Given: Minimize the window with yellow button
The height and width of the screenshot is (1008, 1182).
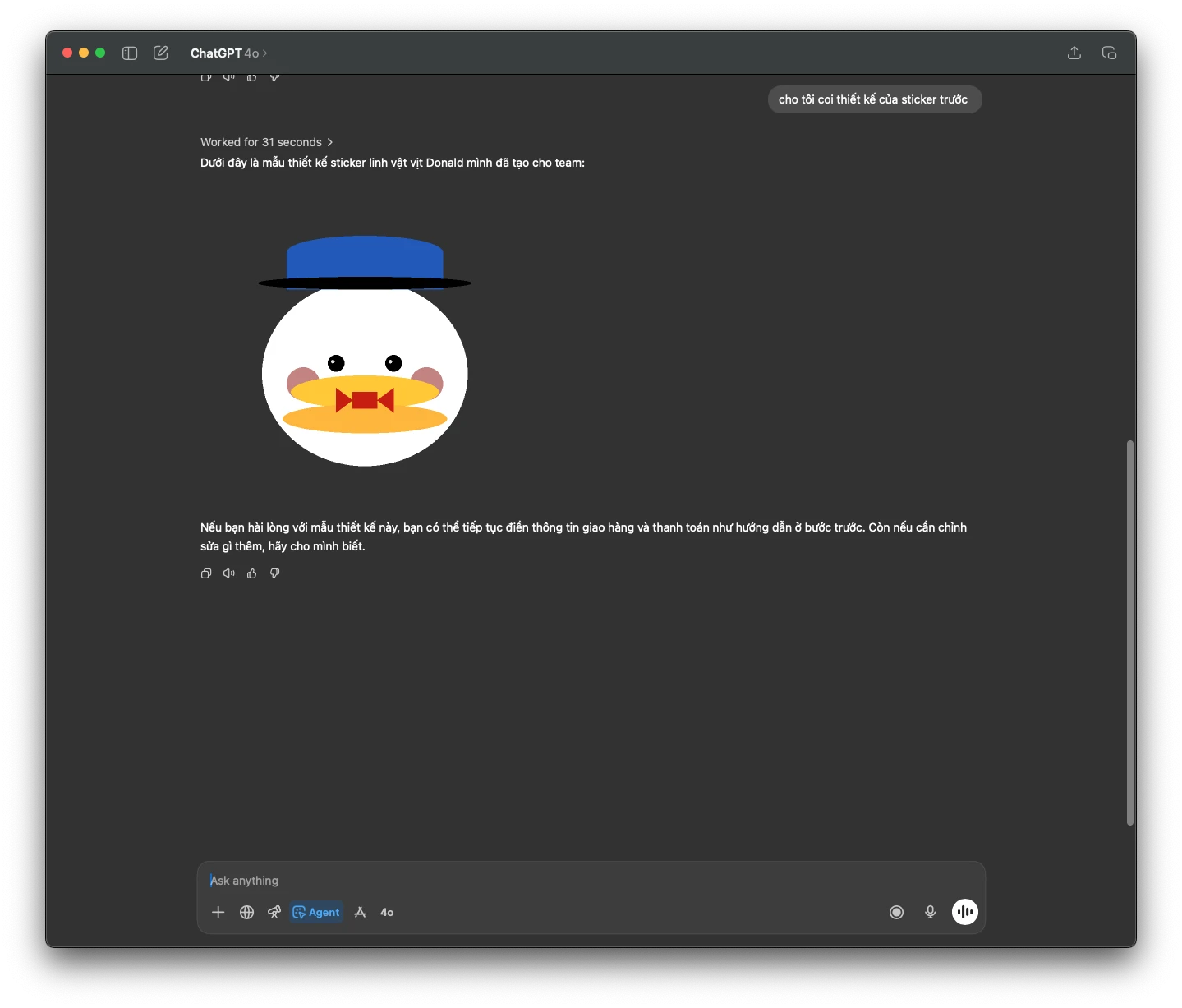Looking at the screenshot, I should tap(84, 53).
